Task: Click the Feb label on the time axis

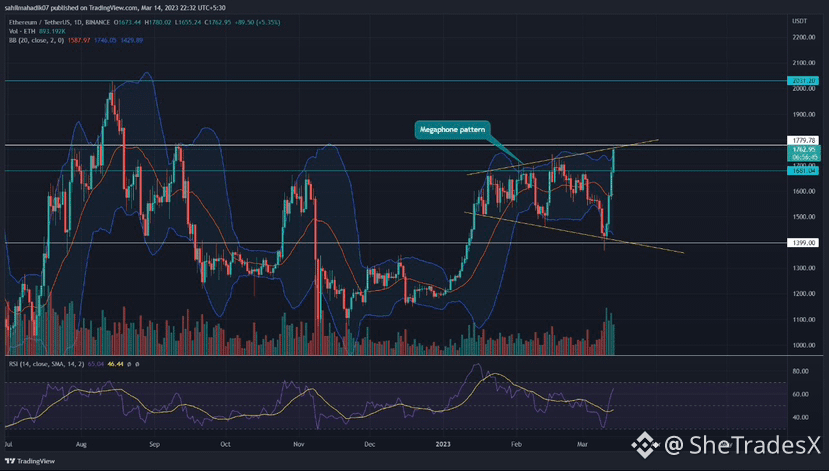Action: click(517, 445)
